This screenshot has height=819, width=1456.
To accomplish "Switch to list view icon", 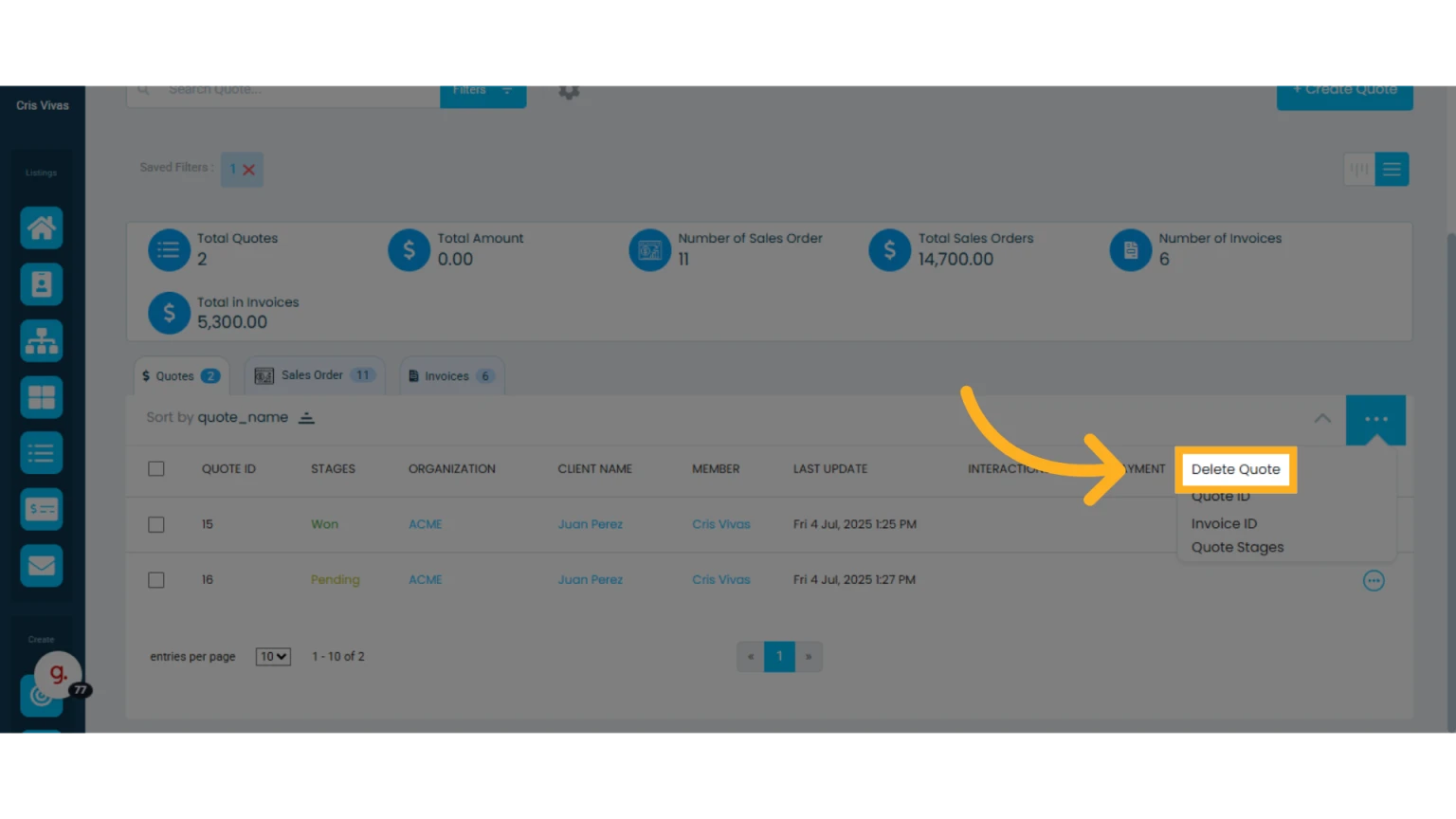I will (x=1392, y=170).
